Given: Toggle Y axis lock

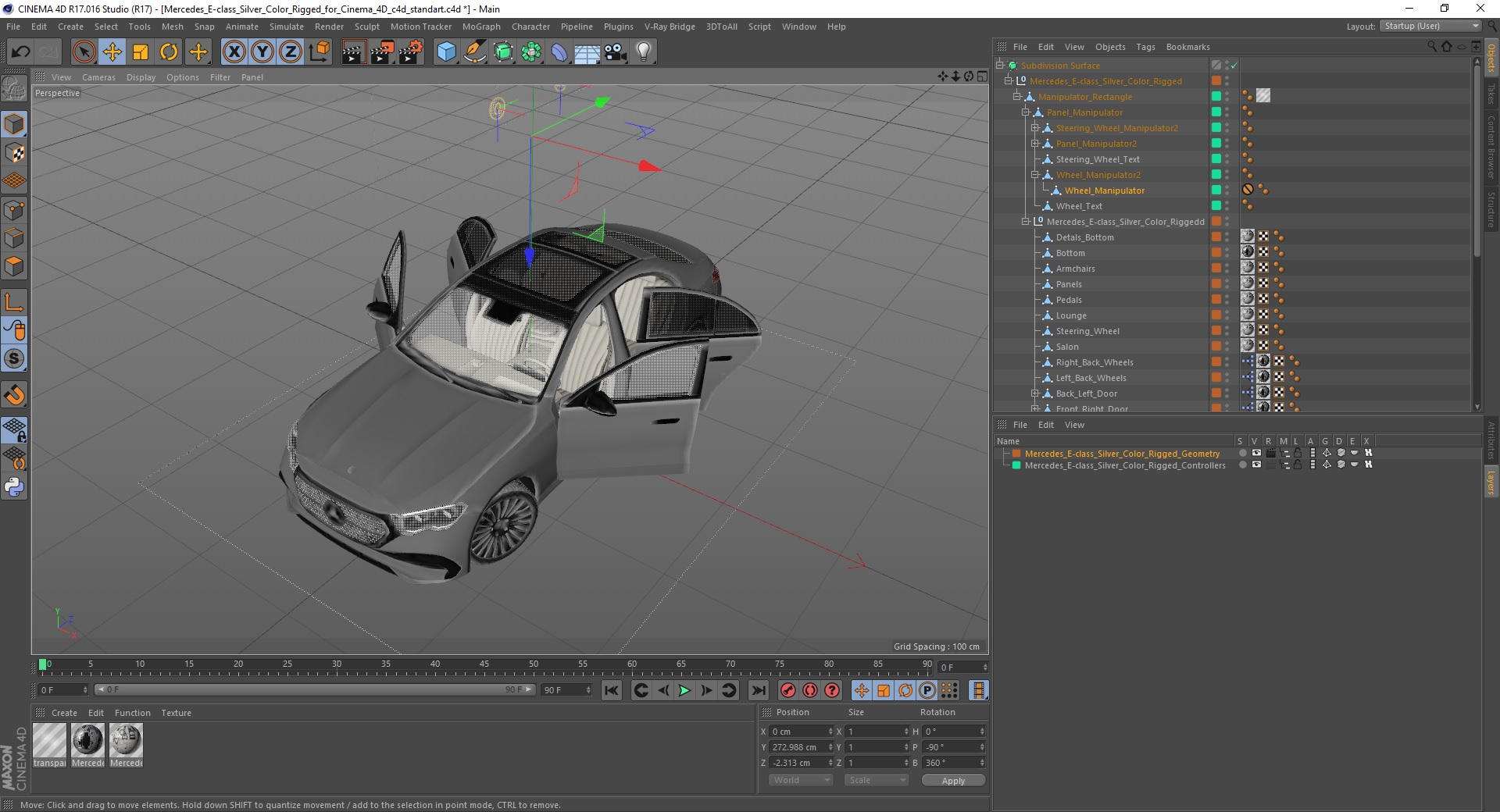Looking at the screenshot, I should click(x=262, y=52).
